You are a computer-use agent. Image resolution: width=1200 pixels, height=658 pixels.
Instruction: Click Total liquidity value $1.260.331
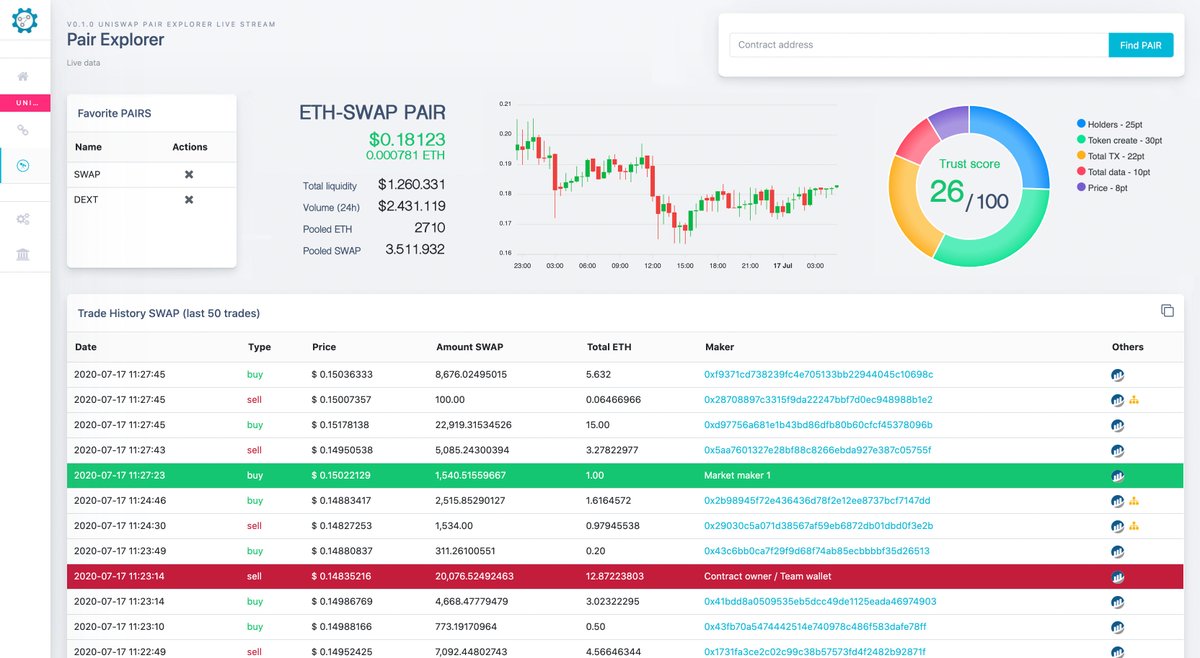coord(412,185)
